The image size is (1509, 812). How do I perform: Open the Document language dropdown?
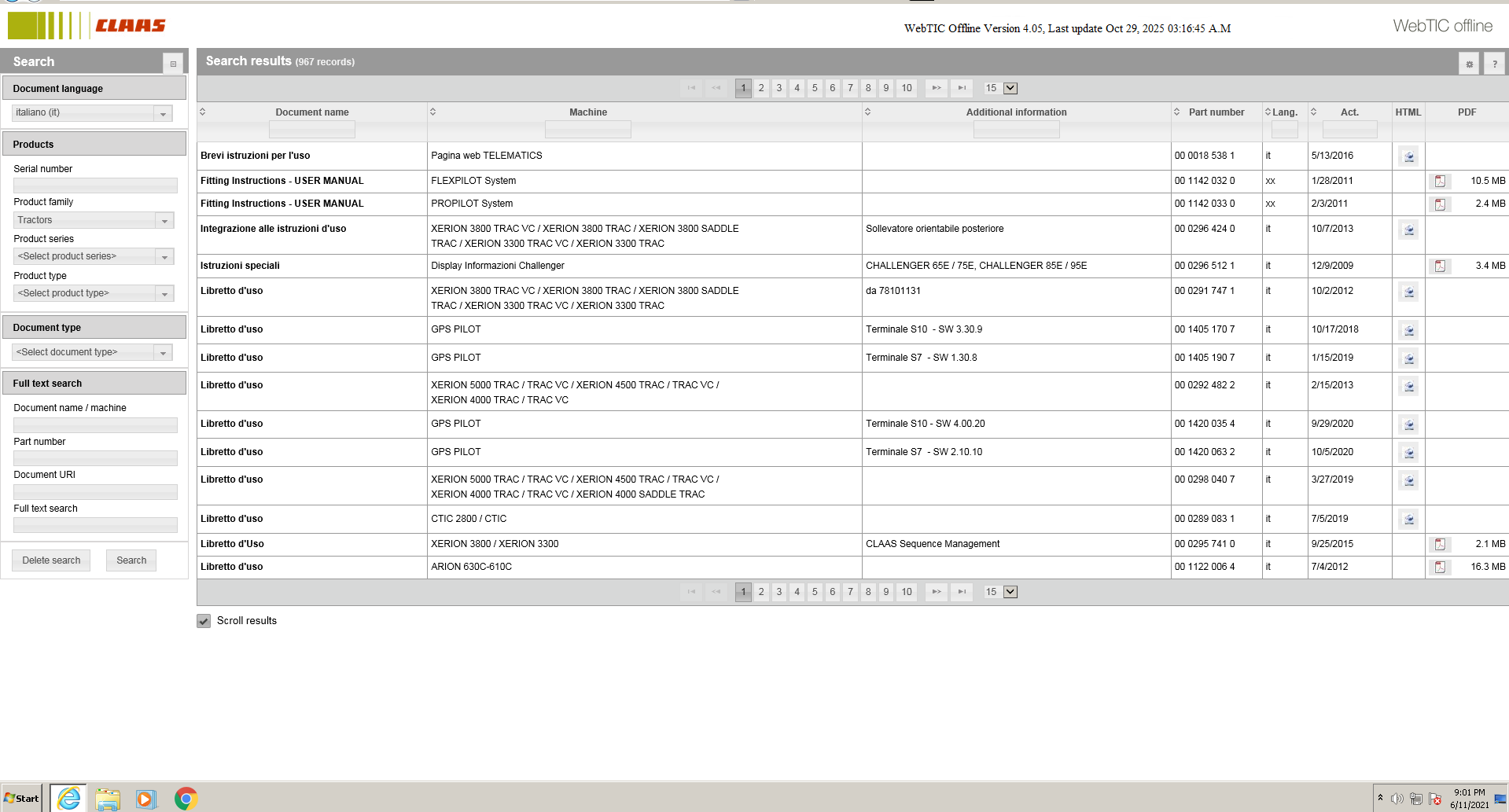coord(163,112)
